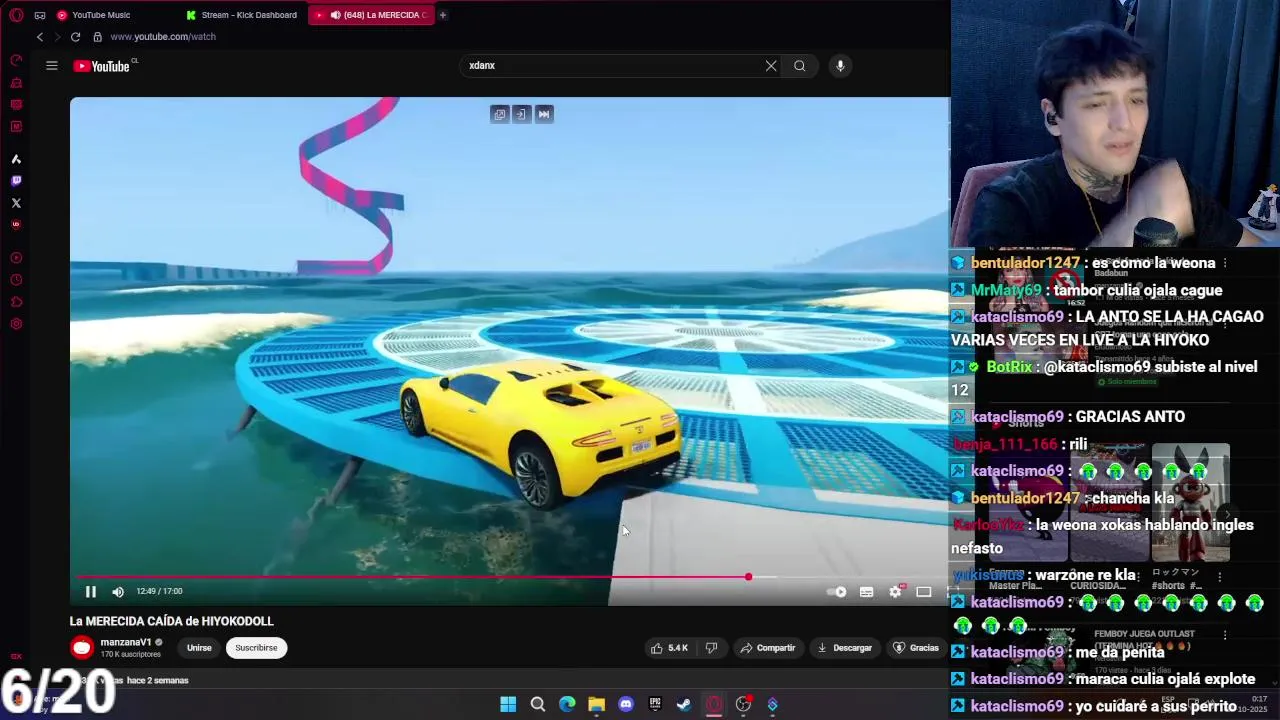This screenshot has width=1280, height=720.
Task: Open GX Corner gamepad icon in tab bar
Action: (x=40, y=15)
